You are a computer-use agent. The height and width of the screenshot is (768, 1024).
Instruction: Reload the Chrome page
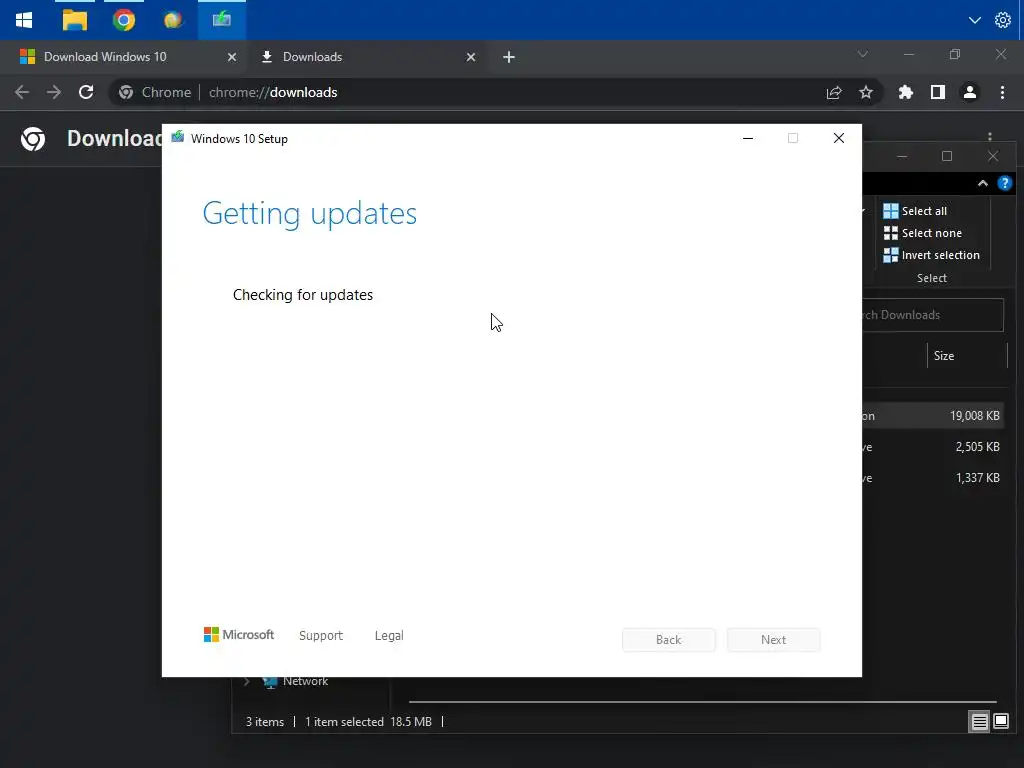[x=86, y=92]
